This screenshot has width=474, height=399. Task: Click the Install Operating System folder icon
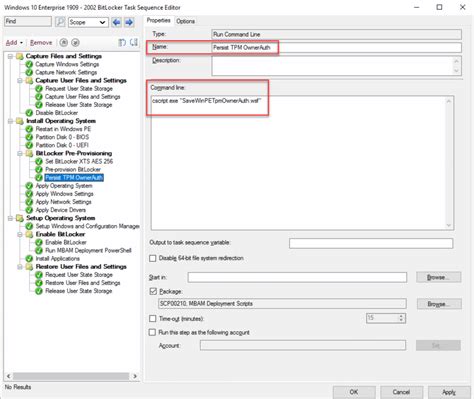pyautogui.click(x=20, y=121)
